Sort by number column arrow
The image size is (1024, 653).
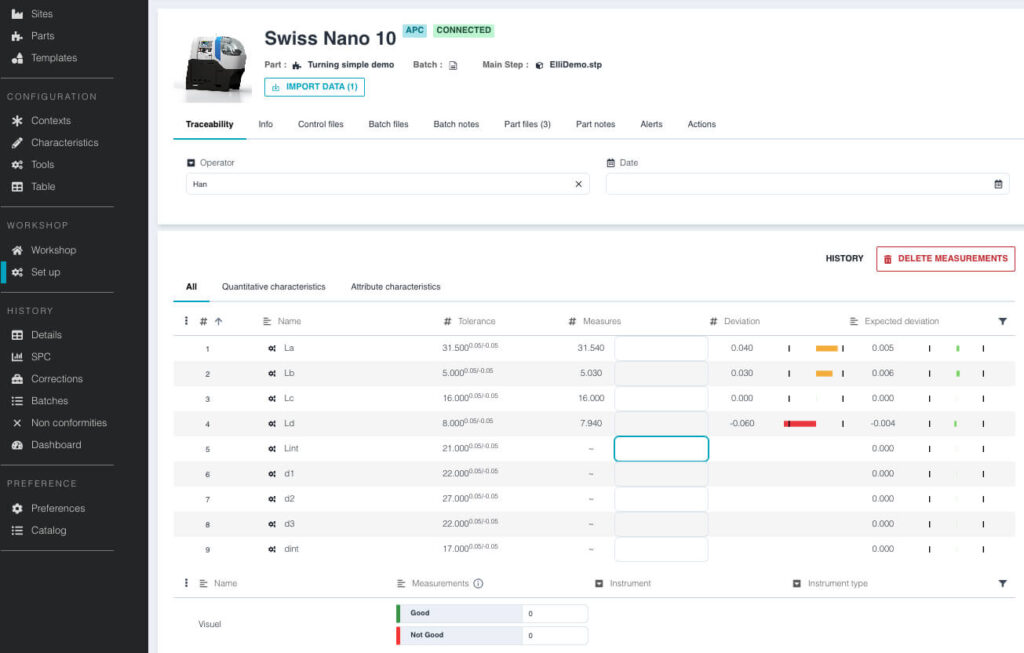coord(218,321)
